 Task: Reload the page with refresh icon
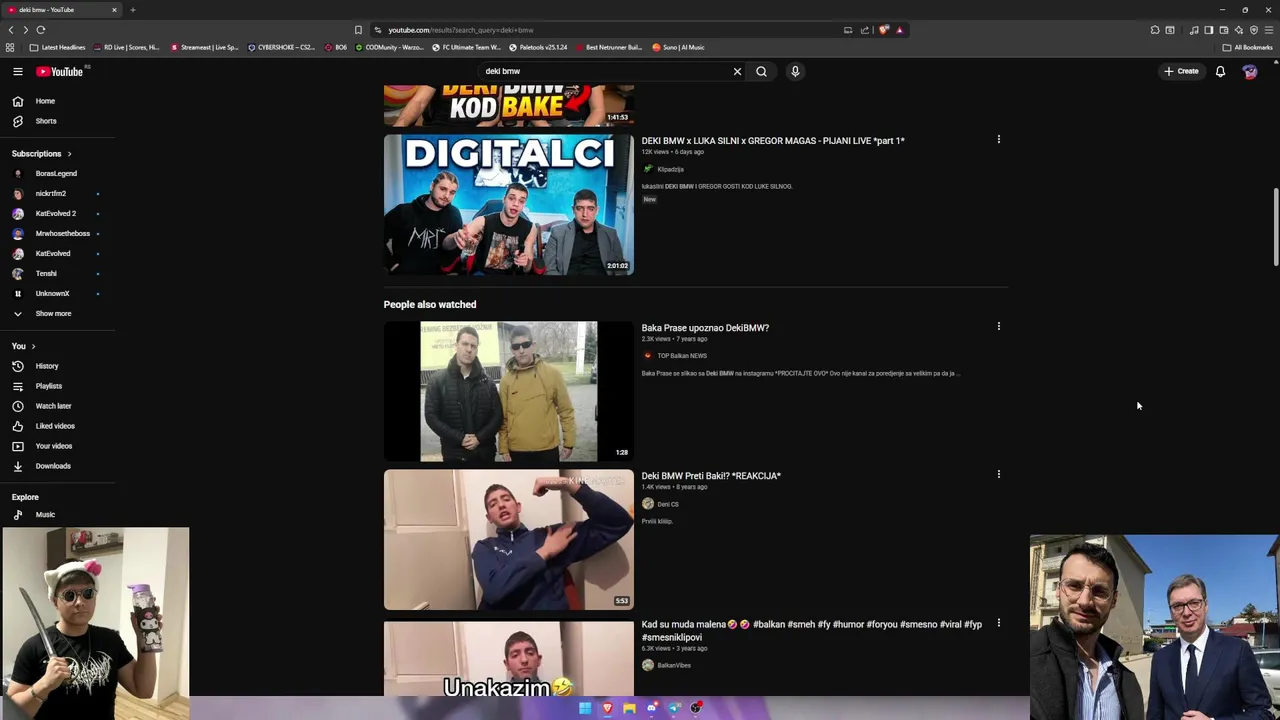[x=40, y=30]
